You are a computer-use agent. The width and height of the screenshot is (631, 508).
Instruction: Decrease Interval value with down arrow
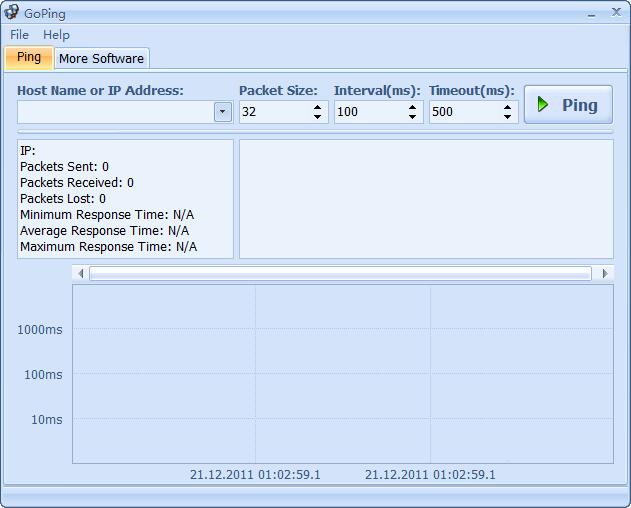click(x=413, y=117)
